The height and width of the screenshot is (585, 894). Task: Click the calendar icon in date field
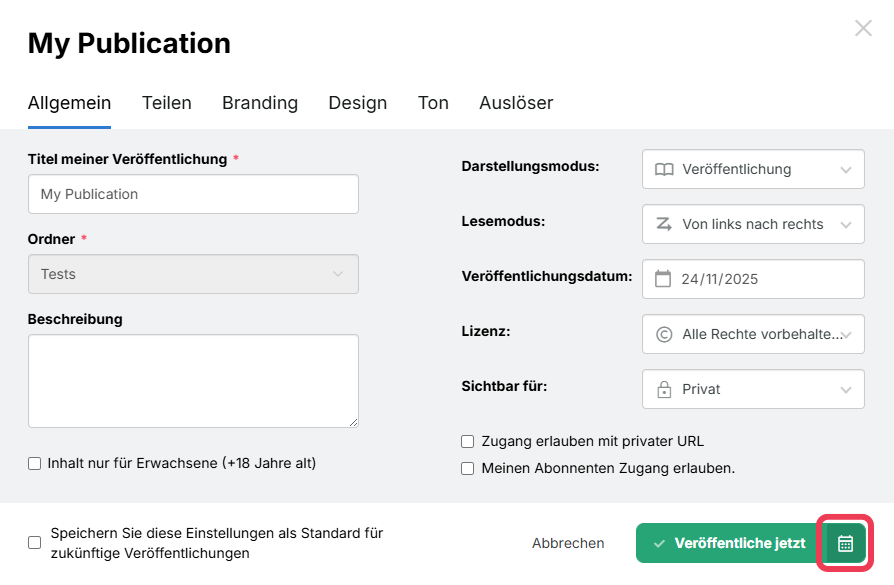(663, 279)
